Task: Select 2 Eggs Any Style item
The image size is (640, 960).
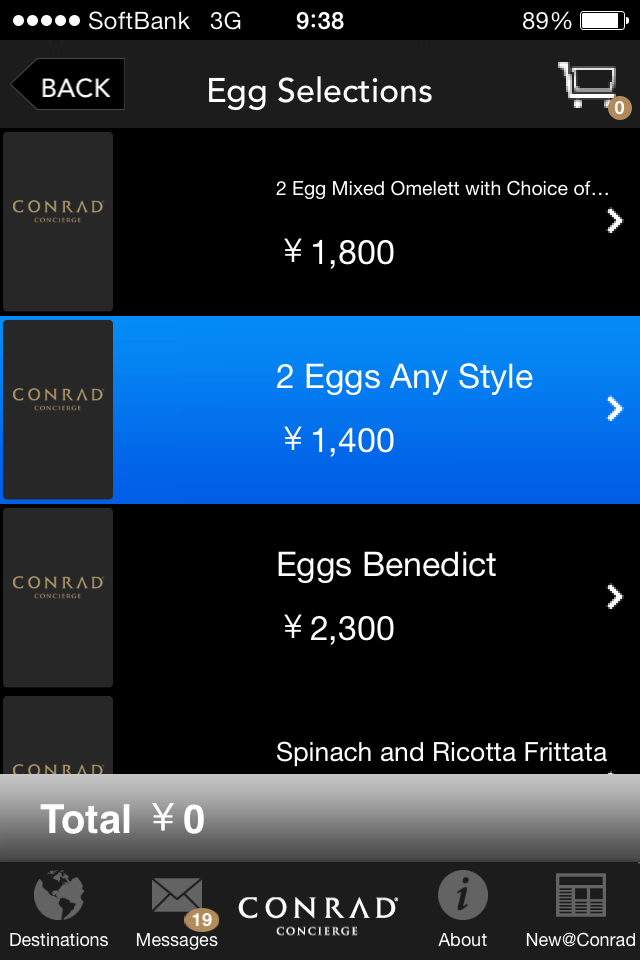Action: coord(404,378)
